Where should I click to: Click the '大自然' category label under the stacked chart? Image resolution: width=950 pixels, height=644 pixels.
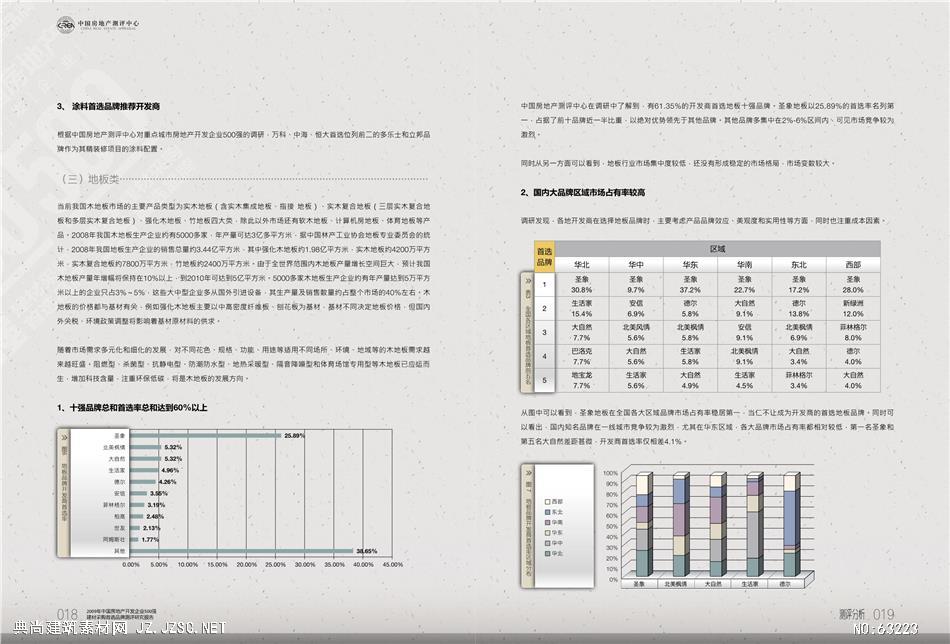tap(713, 584)
